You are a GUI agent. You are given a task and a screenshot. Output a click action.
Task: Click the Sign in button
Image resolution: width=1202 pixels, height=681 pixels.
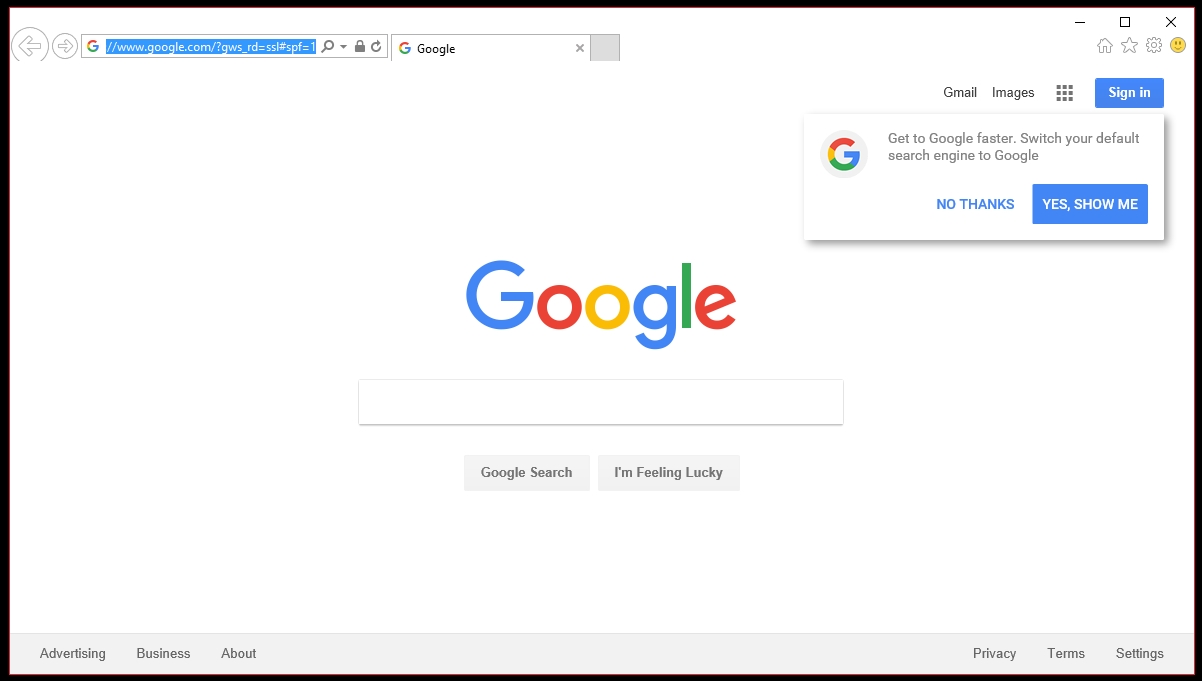click(1129, 93)
